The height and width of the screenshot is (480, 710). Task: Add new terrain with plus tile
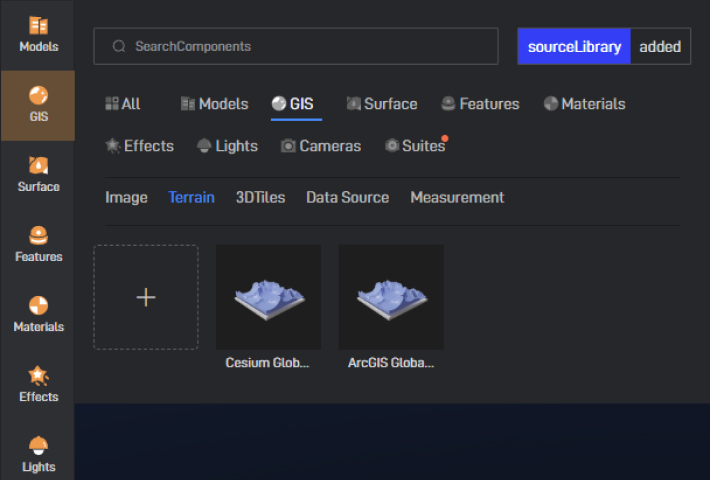click(x=146, y=297)
